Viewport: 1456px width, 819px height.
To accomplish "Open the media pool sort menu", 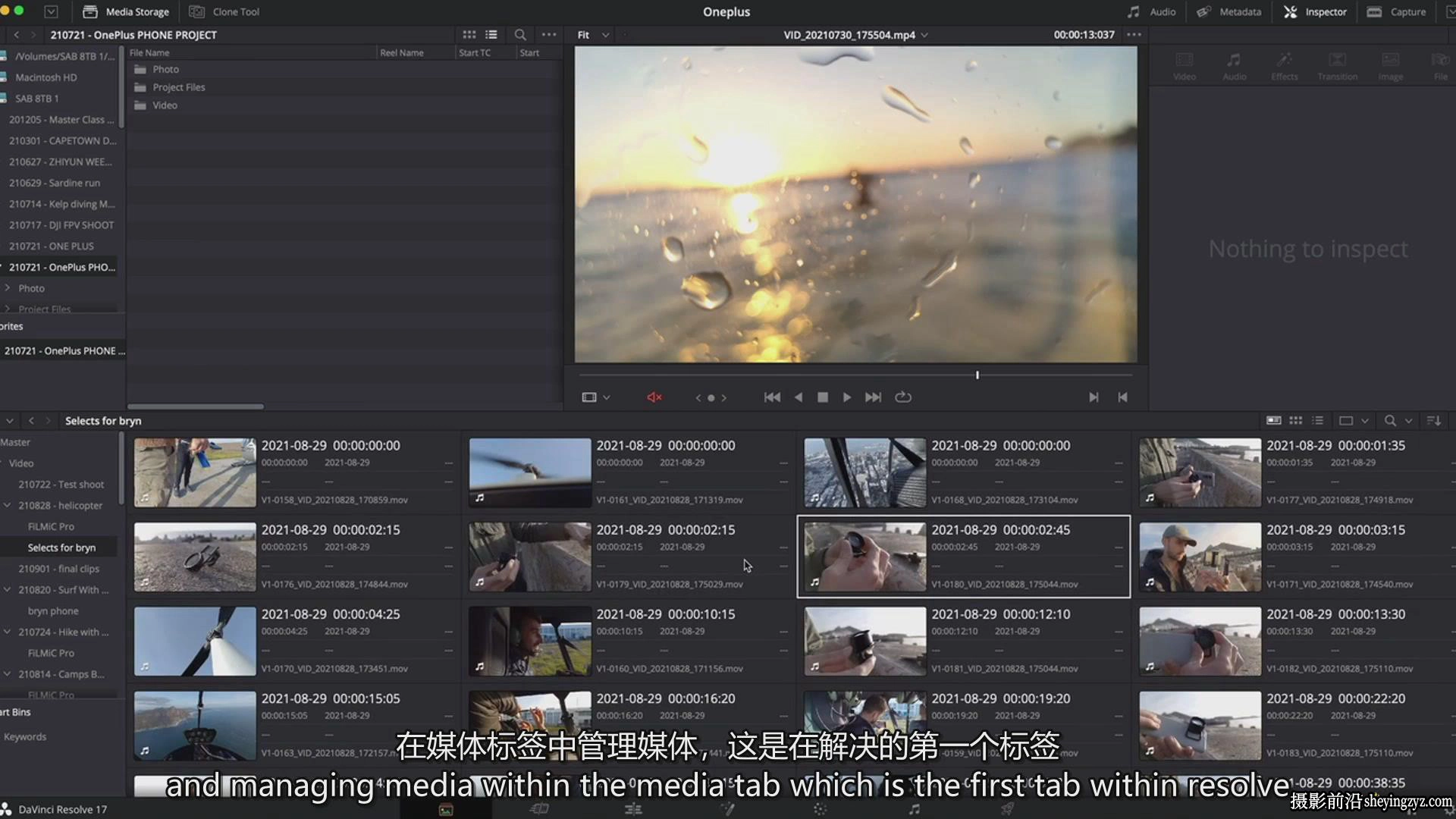I will [x=1434, y=420].
